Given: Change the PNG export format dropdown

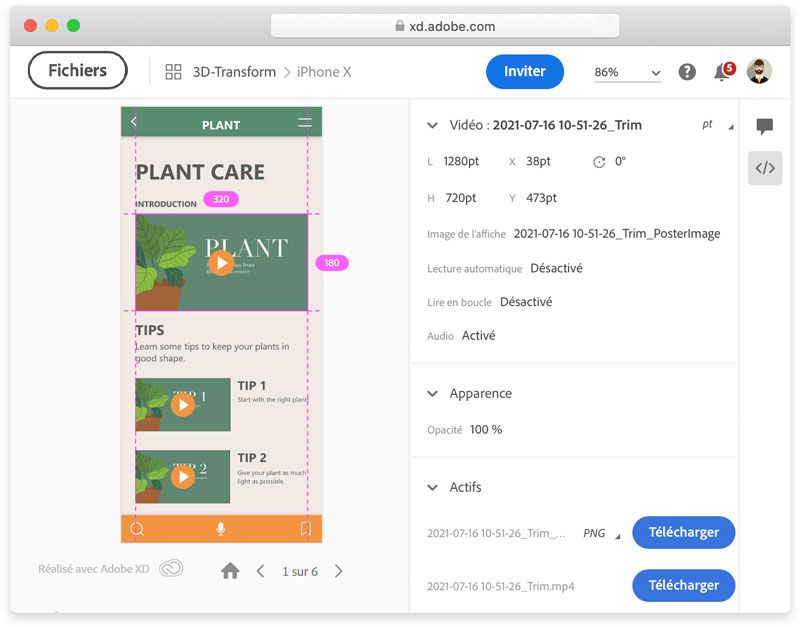Looking at the screenshot, I should coord(602,534).
